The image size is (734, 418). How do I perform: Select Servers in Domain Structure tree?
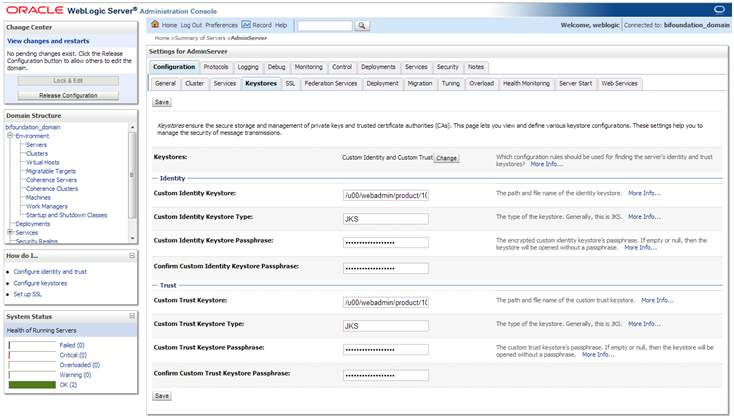(36, 145)
